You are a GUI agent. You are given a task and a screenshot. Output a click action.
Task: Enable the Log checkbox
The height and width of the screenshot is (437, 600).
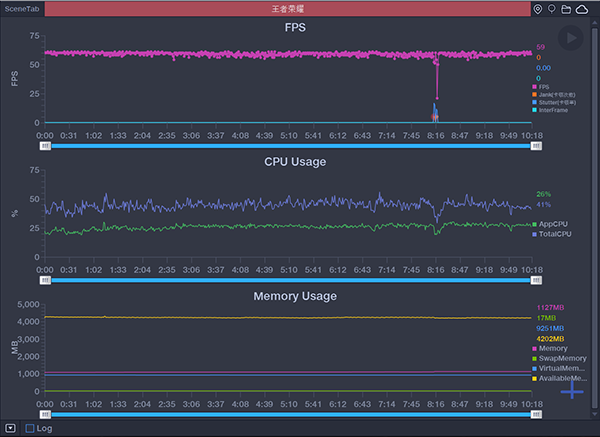point(30,428)
